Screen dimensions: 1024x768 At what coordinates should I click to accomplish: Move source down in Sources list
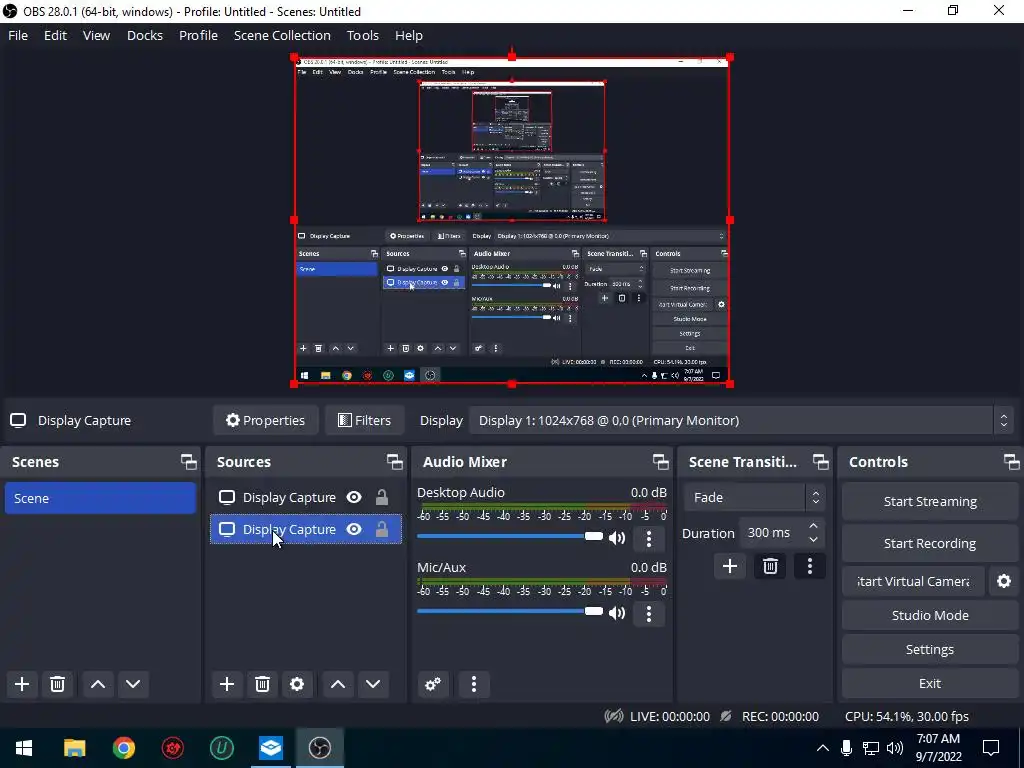click(373, 684)
